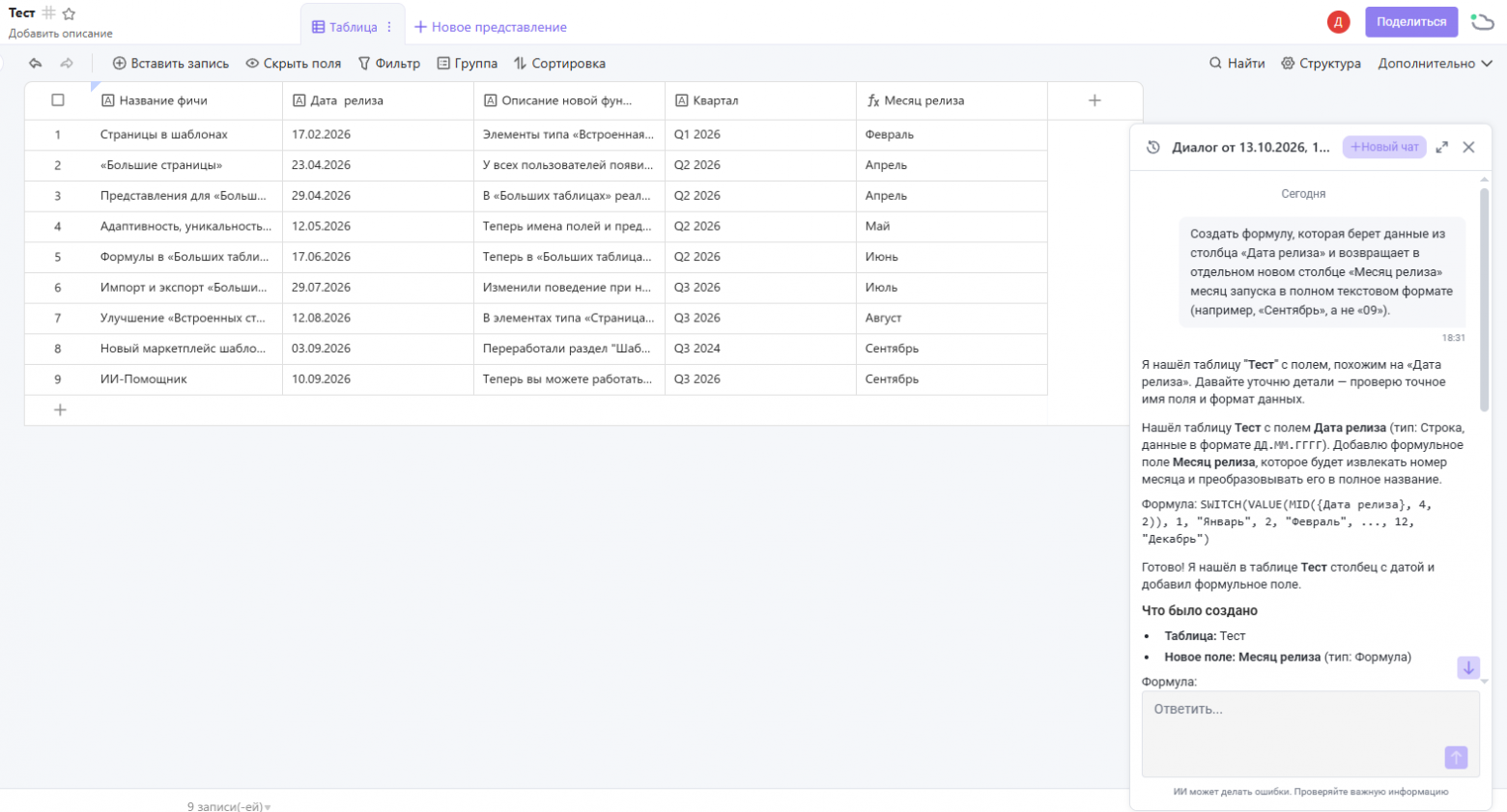Undo the last action
Screen dimensions: 1507x812
36,64
